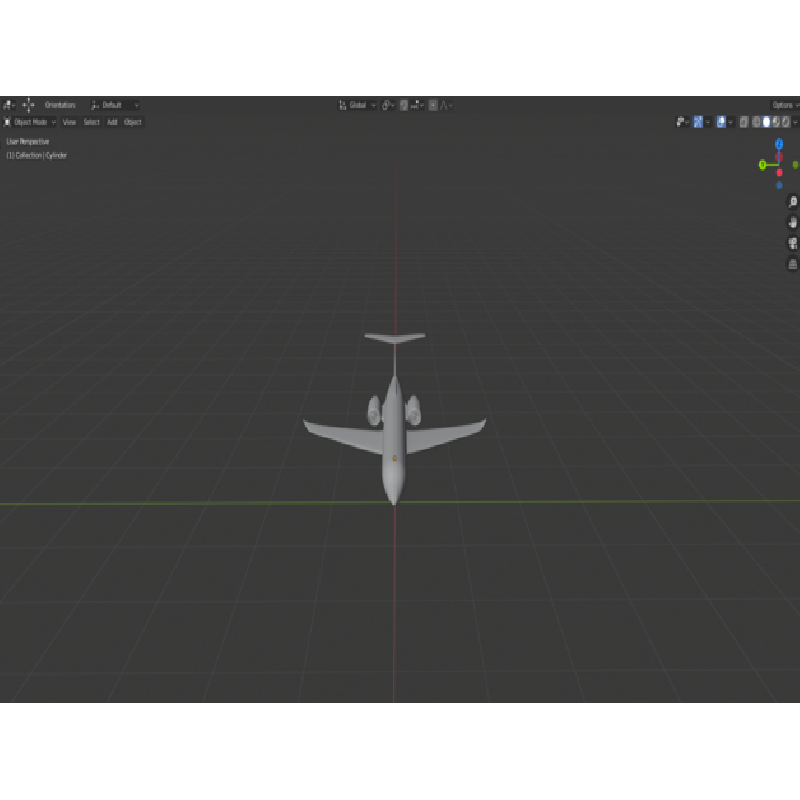Select the wireframe viewport shading icon
The height and width of the screenshot is (800, 800).
point(756,122)
